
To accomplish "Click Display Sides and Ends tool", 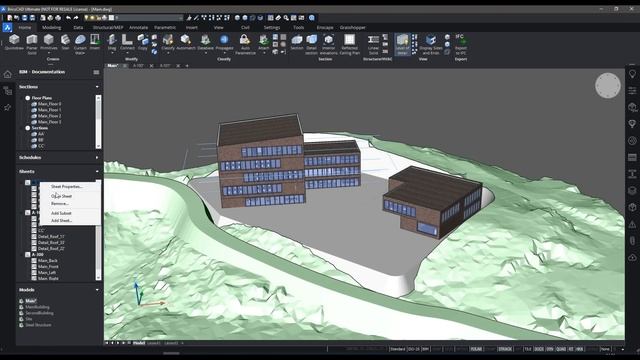I will click(431, 44).
